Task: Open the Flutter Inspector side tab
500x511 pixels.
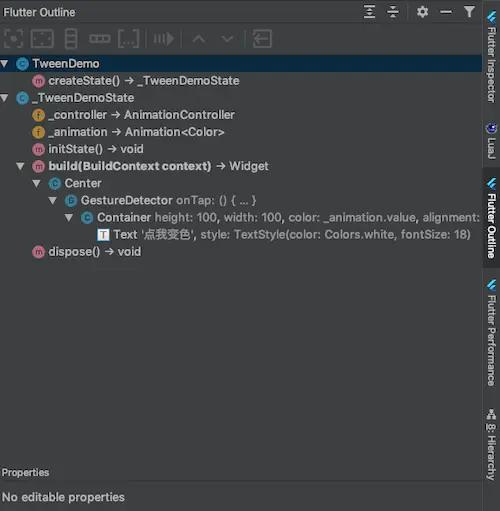Action: 491,57
